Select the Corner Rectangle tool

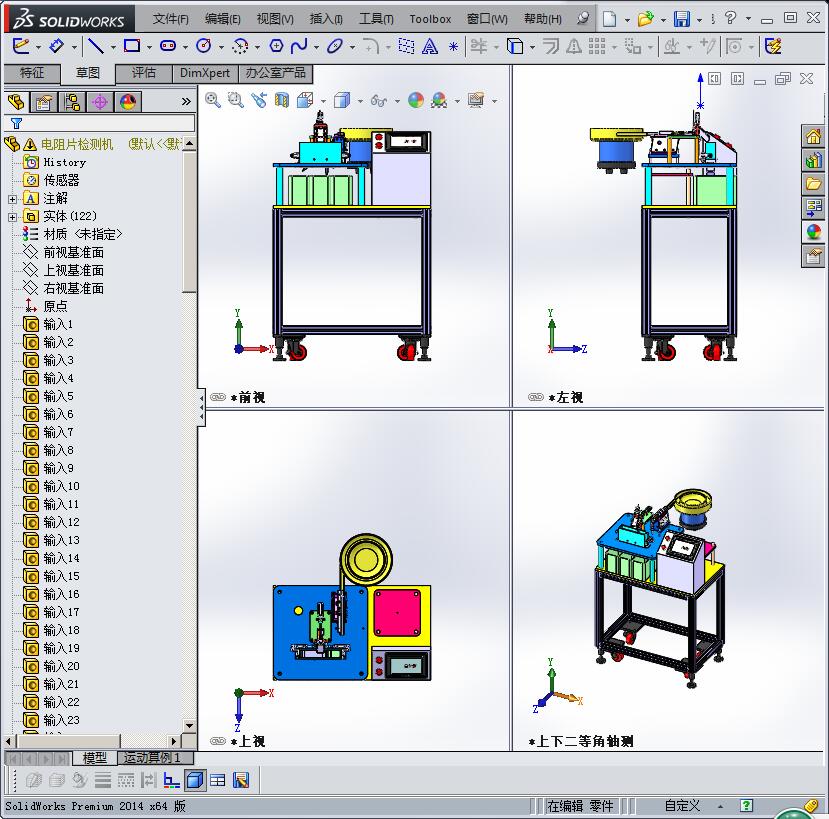click(132, 46)
